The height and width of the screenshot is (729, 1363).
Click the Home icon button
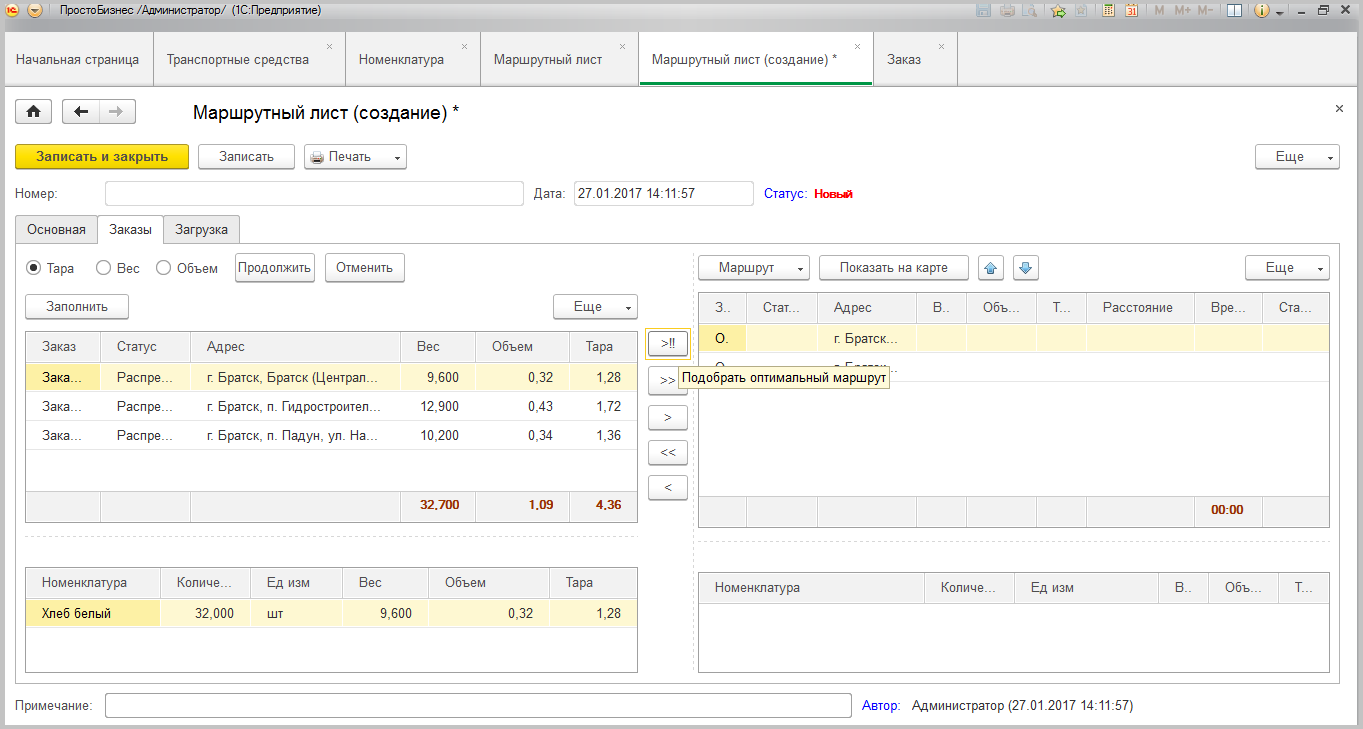33,112
